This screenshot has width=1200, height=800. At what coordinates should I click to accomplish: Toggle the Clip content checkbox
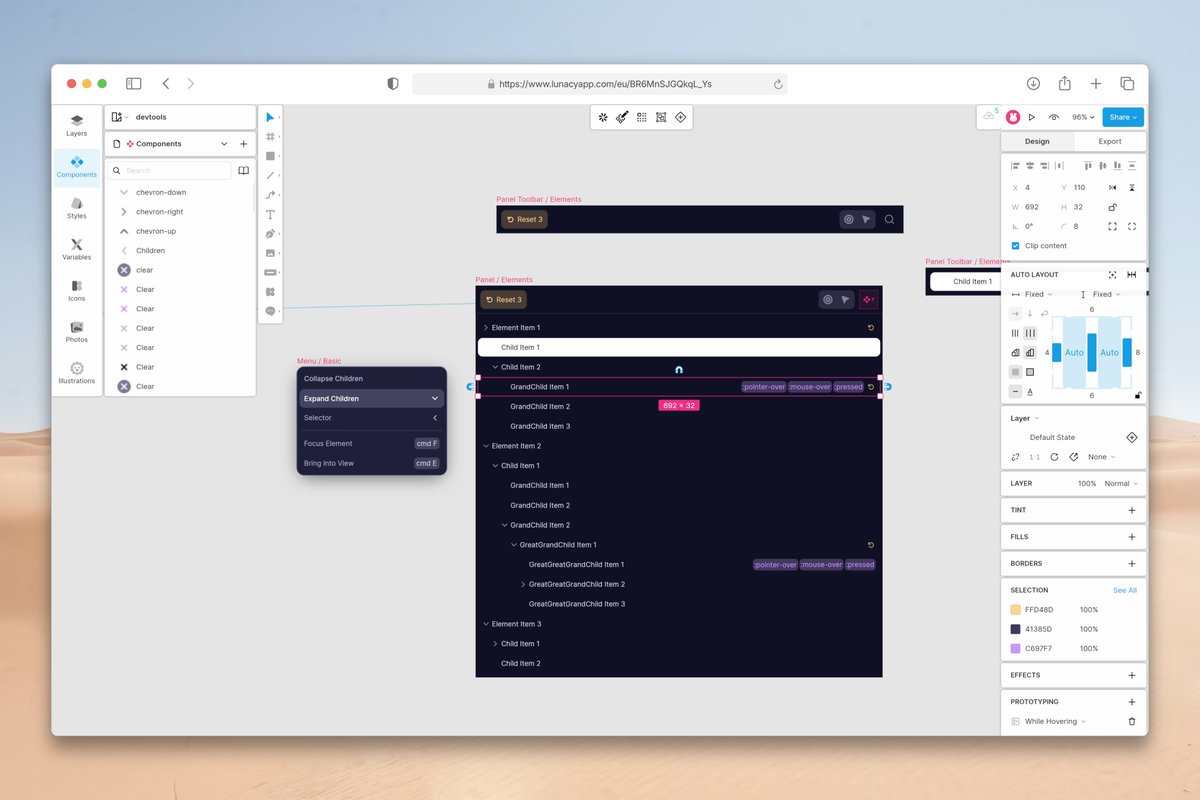tap(1017, 245)
